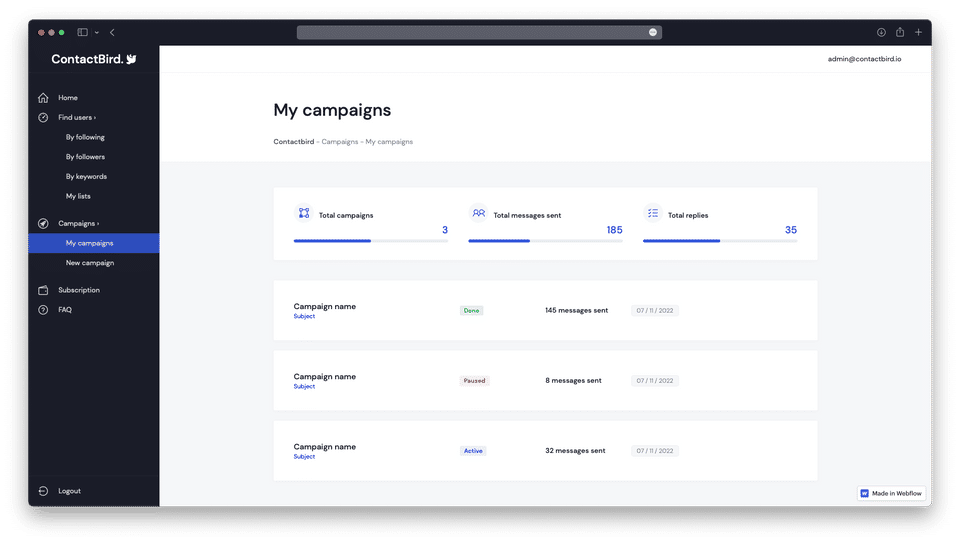This screenshot has height=544, width=960.
Task: Open the Home page from sidebar
Action: pos(68,98)
